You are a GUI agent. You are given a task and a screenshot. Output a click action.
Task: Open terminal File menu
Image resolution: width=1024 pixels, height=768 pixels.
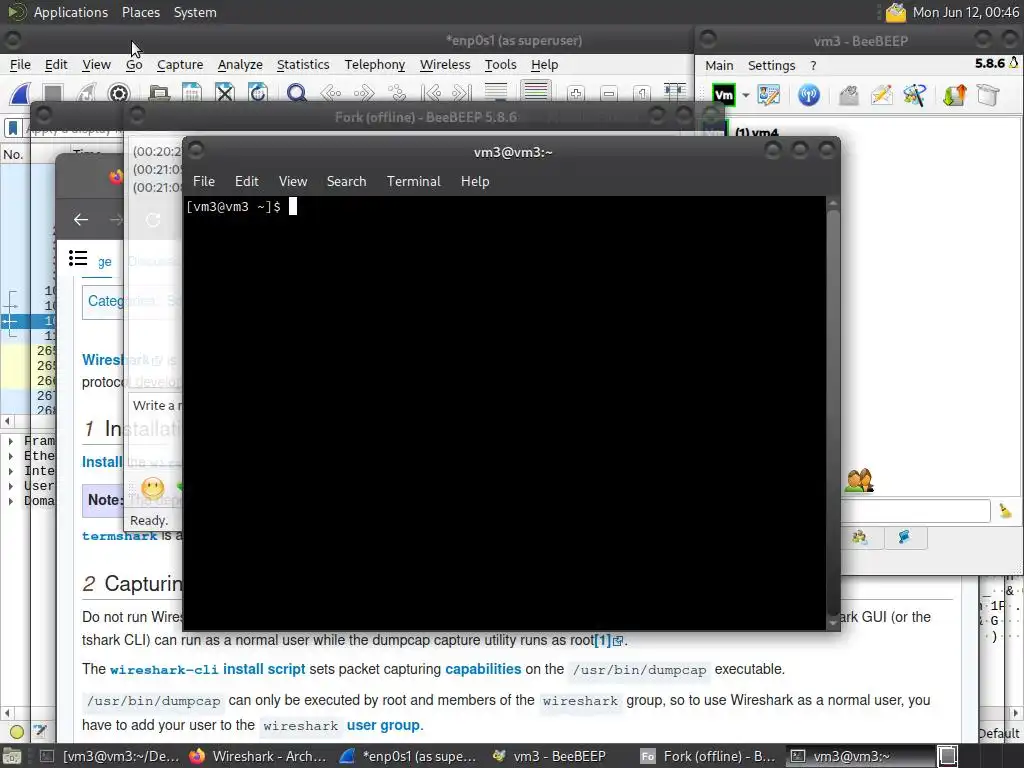tap(204, 182)
